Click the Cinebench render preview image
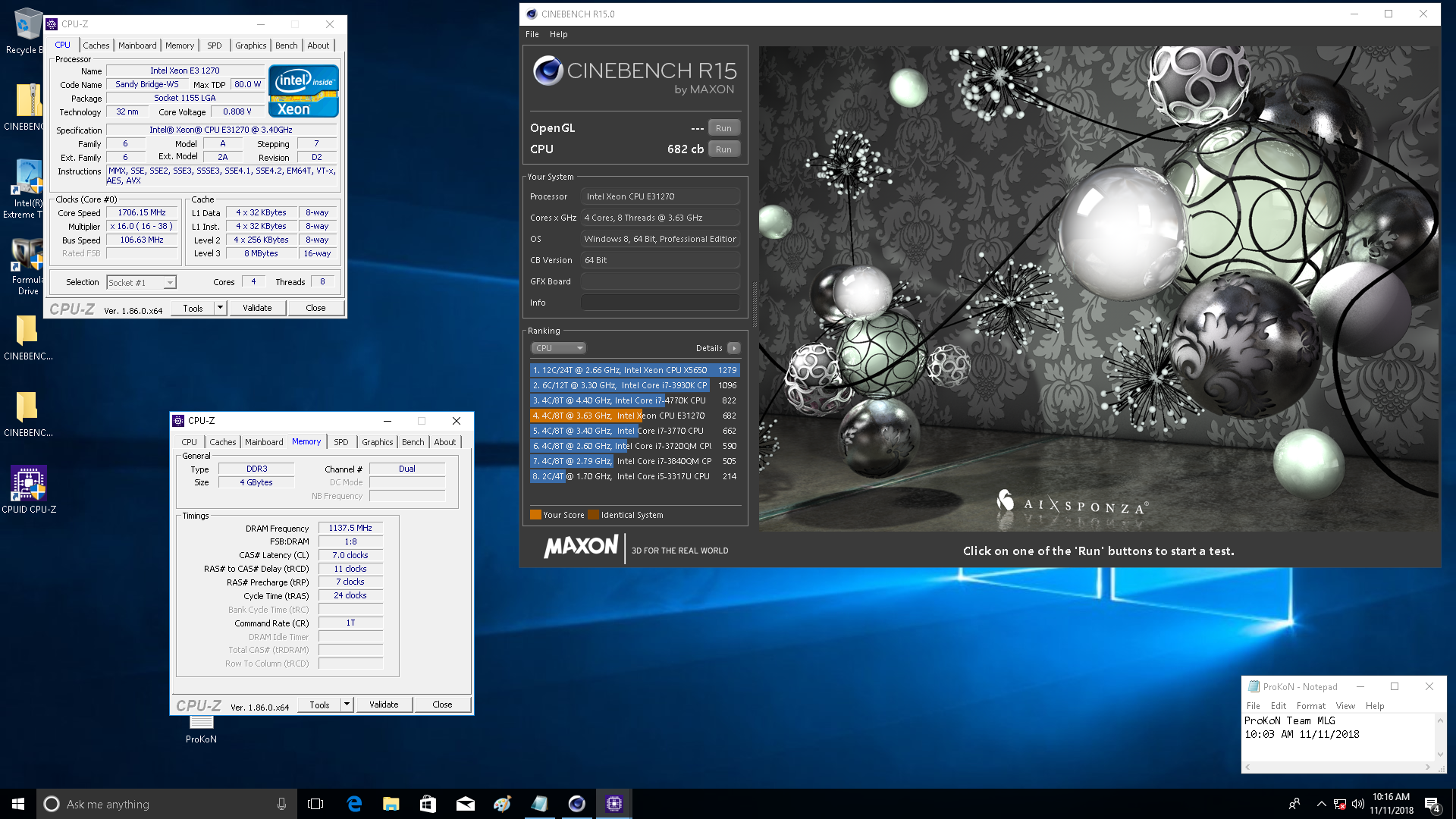This screenshot has height=819, width=1456. pyautogui.click(x=1098, y=289)
